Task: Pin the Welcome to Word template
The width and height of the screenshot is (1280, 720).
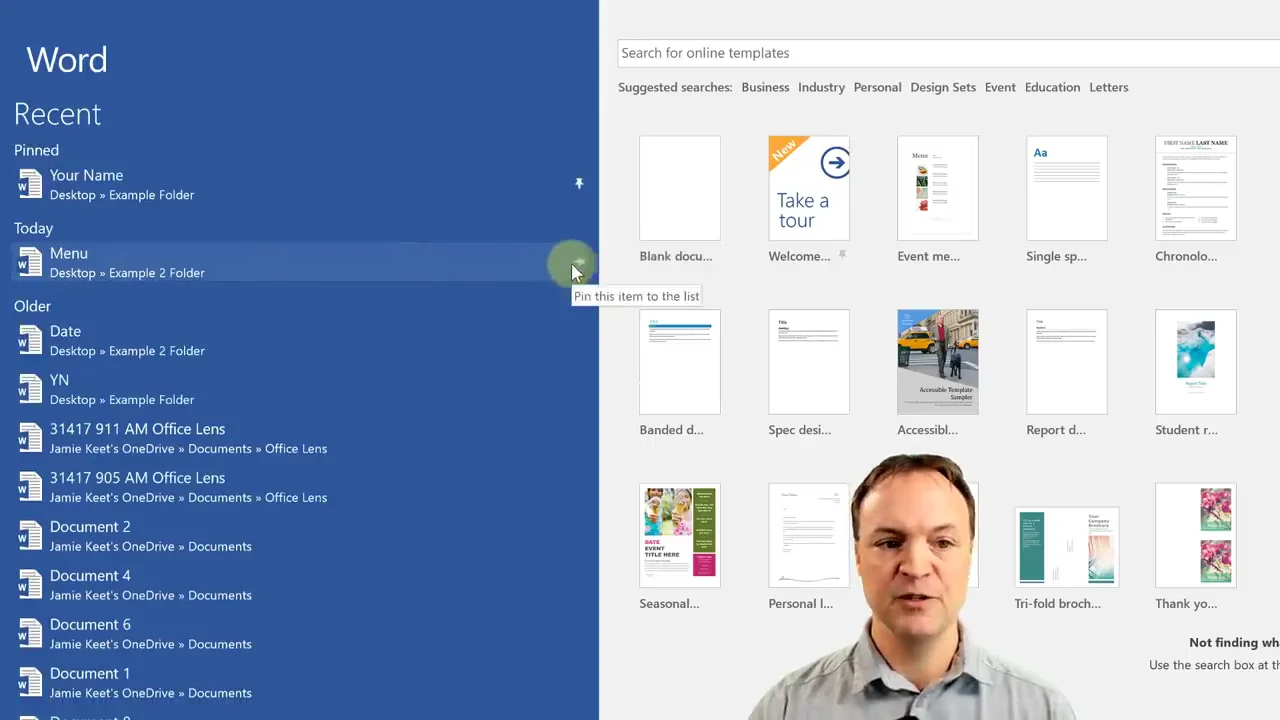Action: (842, 256)
